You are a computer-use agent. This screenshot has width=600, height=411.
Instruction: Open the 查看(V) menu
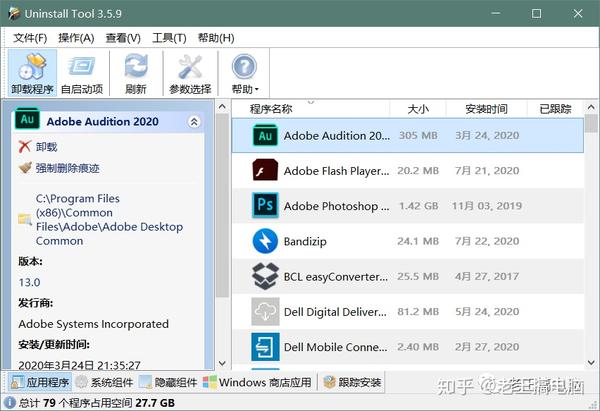tap(123, 38)
